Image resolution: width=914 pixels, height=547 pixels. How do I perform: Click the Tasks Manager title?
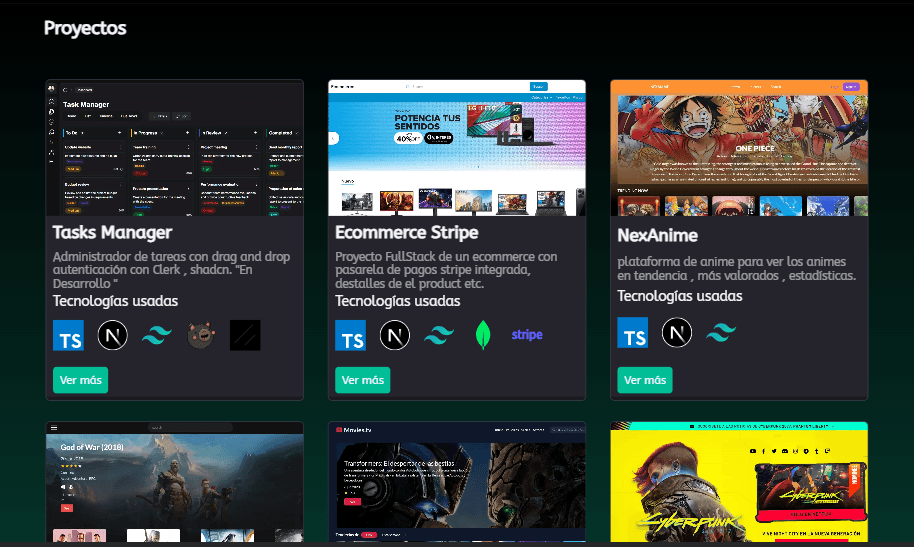point(113,233)
